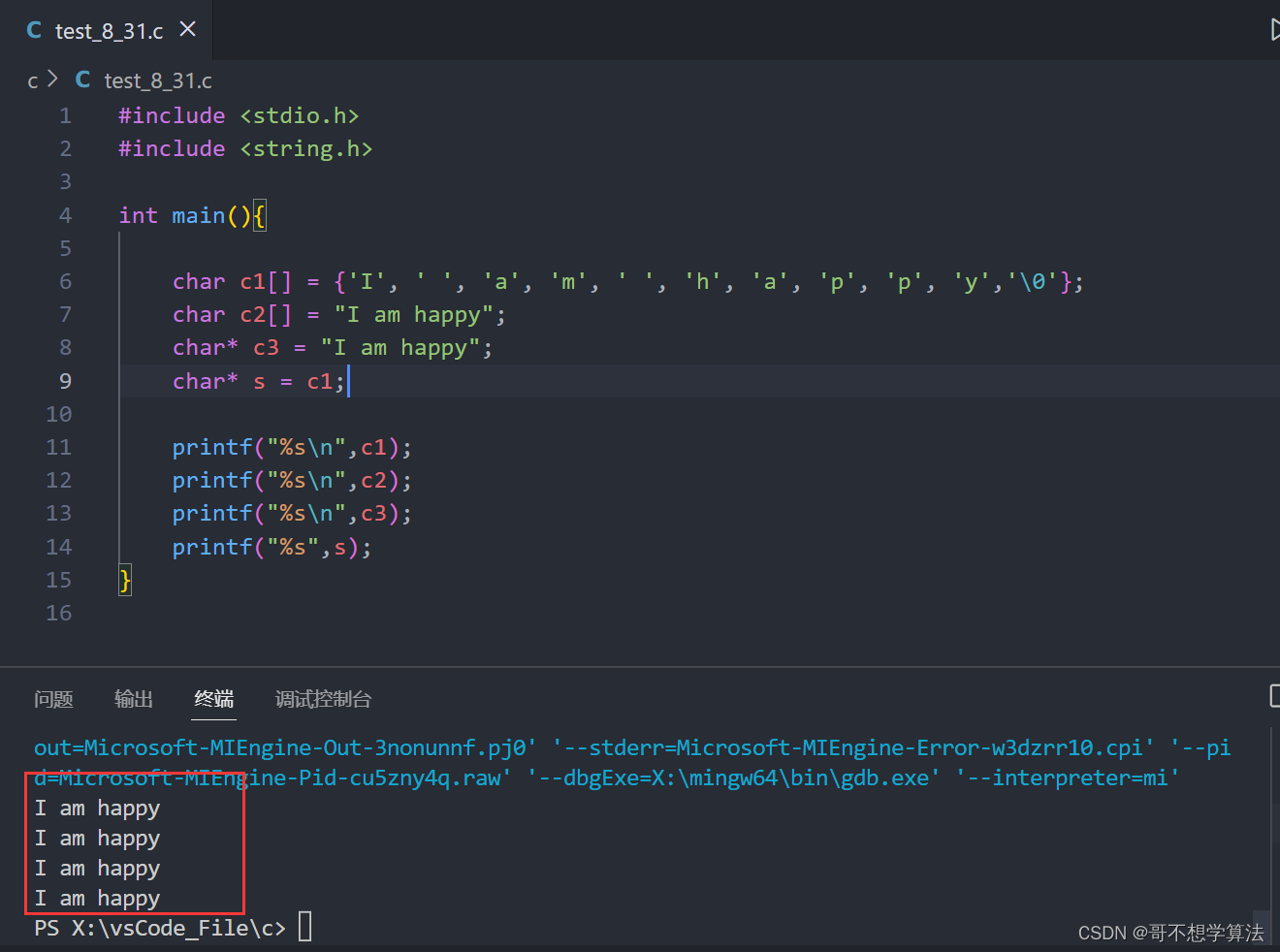This screenshot has height=952, width=1280.
Task: Click the closing brace on line 15
Action: (125, 580)
